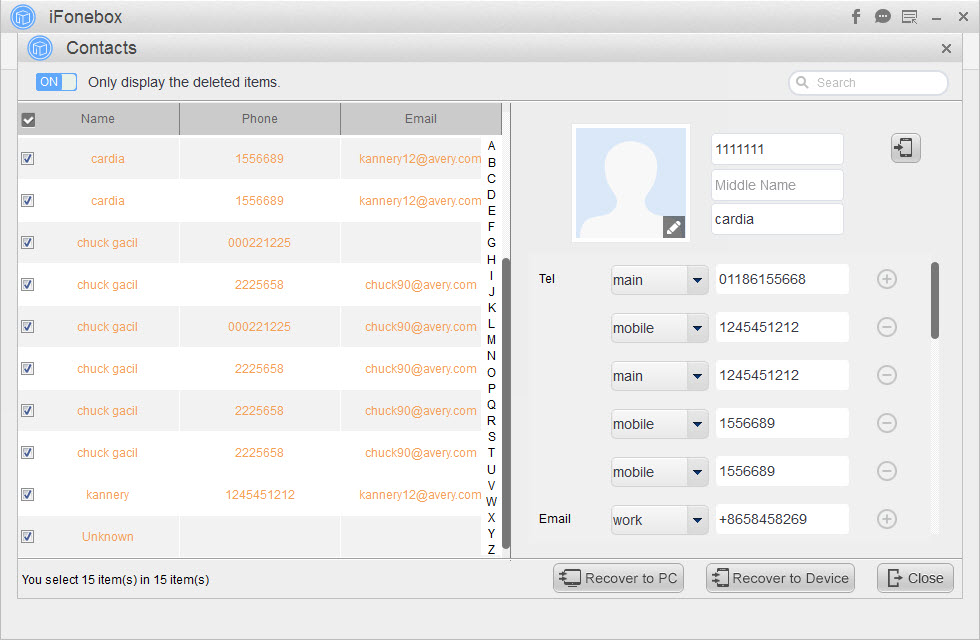Jump to letter A in the index
The width and height of the screenshot is (980, 640).
[491, 146]
